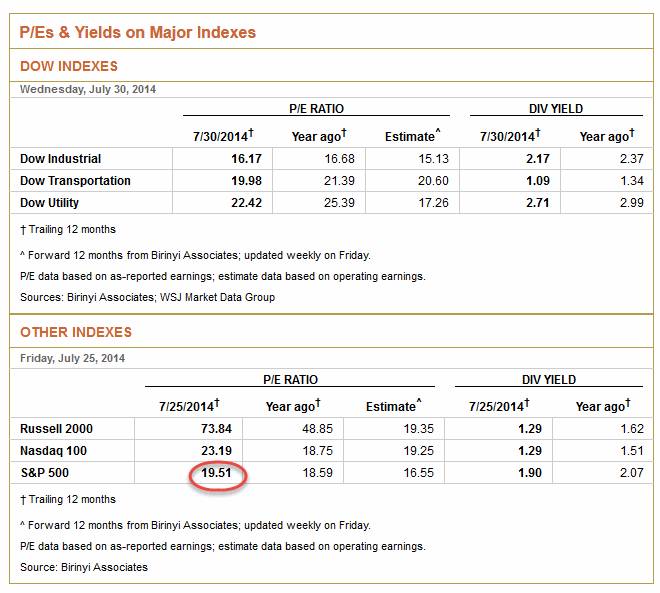Click the Dow Utility row label
660x593 pixels.
tap(49, 202)
